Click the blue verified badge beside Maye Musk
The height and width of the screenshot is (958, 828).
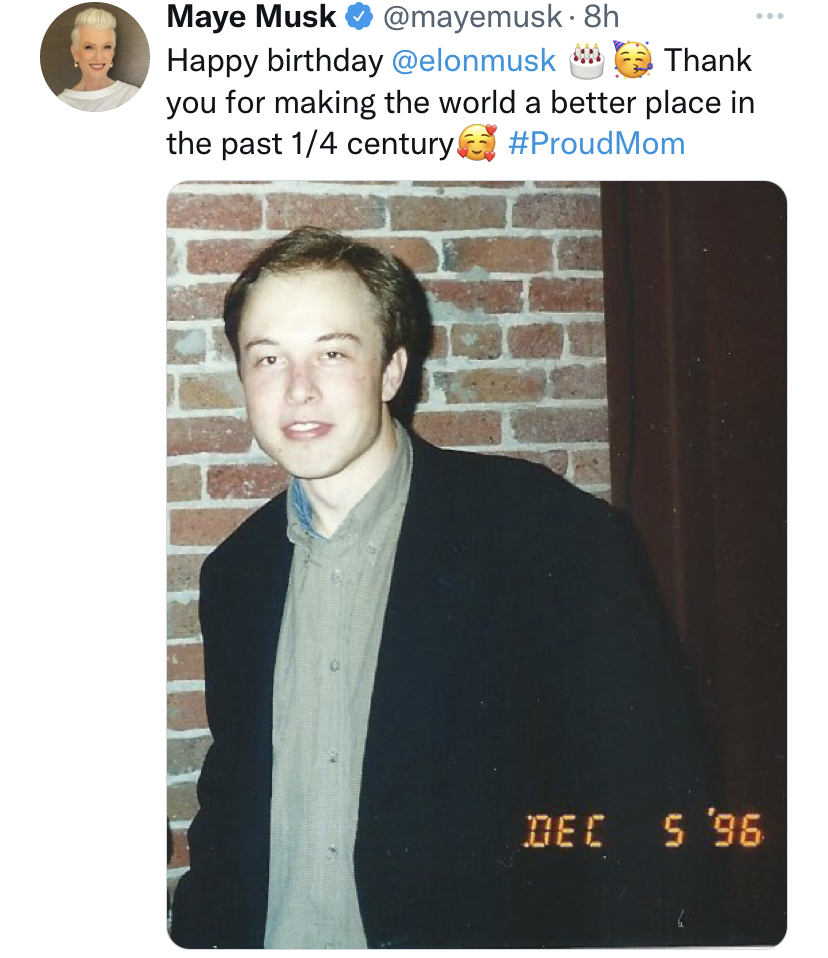[x=359, y=16]
